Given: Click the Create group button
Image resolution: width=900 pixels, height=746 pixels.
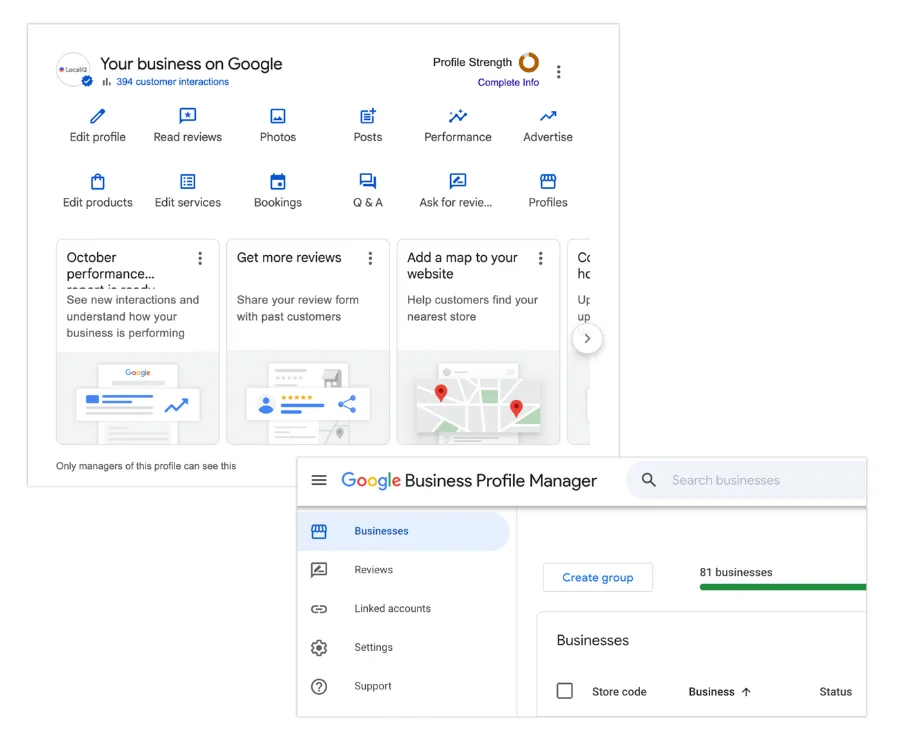Looking at the screenshot, I should click(x=598, y=577).
